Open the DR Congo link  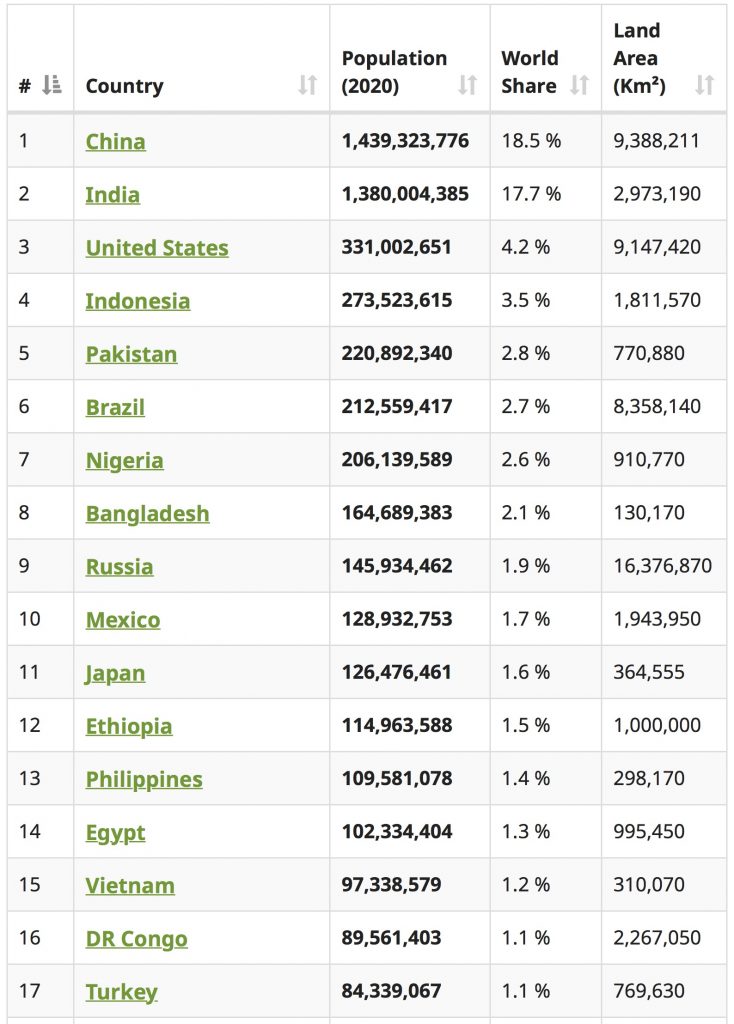pos(136,938)
